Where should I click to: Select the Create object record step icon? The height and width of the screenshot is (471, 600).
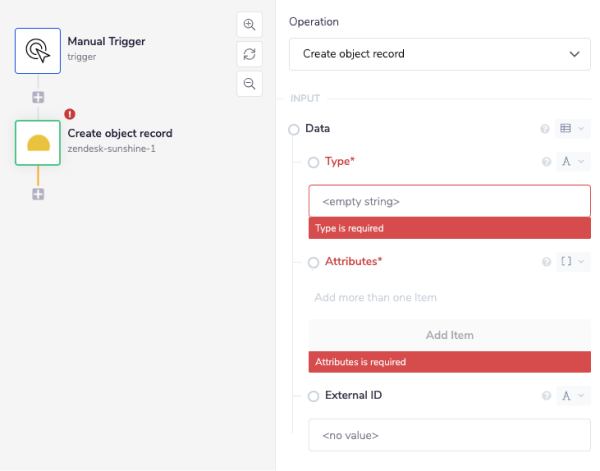(x=38, y=142)
